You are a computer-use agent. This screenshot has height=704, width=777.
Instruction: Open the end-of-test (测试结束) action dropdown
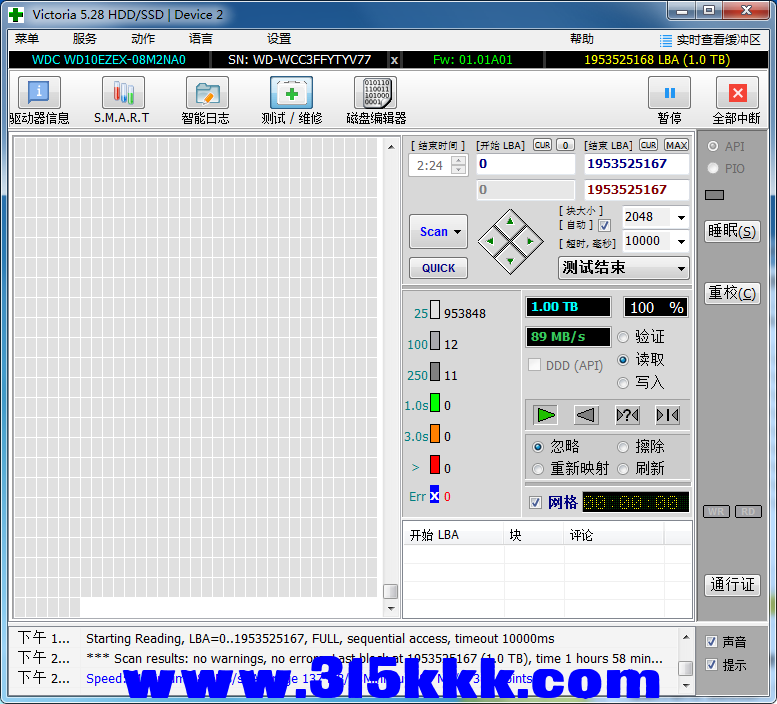click(x=624, y=268)
